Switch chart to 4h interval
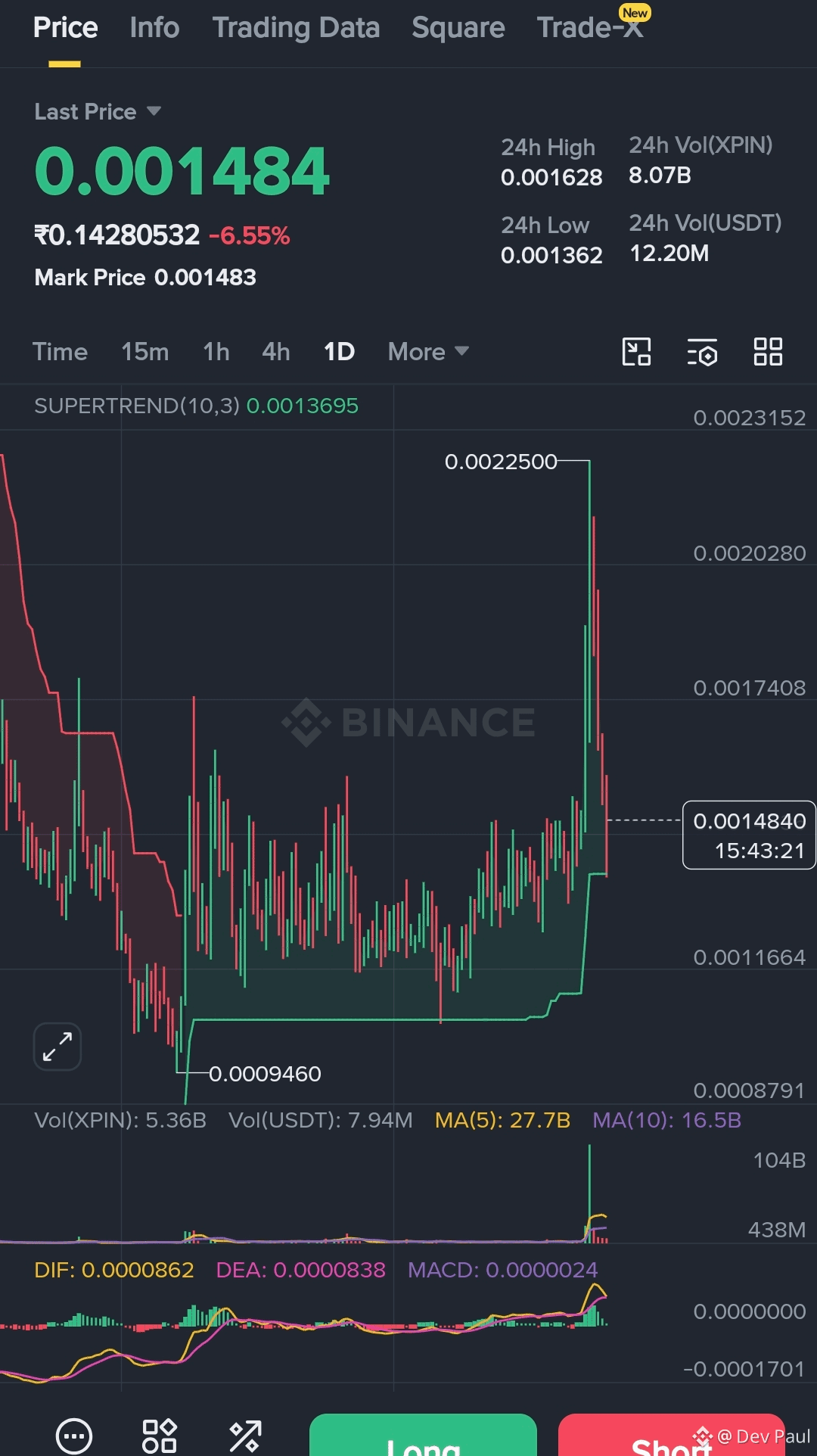Image resolution: width=817 pixels, height=1456 pixels. [x=276, y=352]
